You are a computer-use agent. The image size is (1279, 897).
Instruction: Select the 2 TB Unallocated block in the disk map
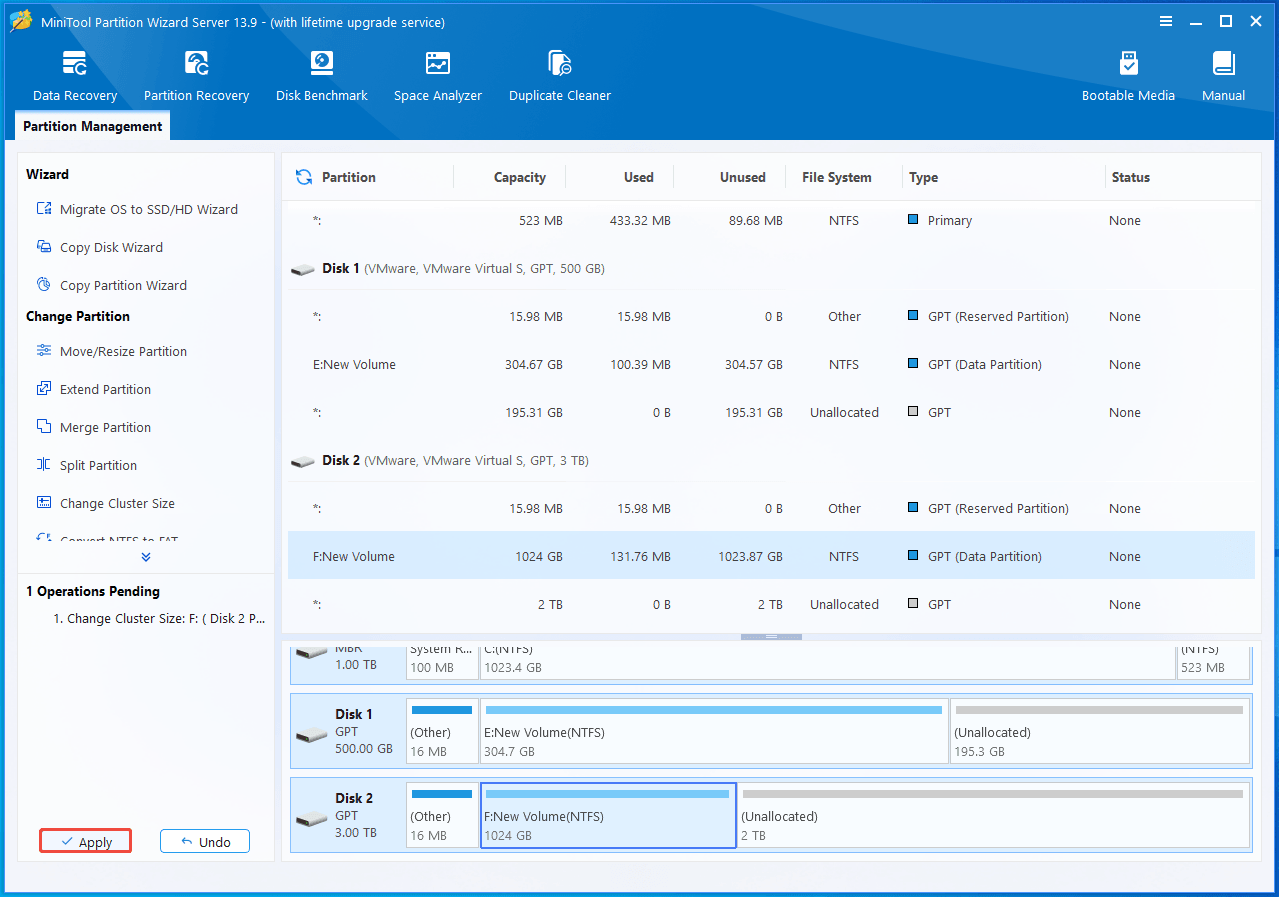tap(993, 816)
